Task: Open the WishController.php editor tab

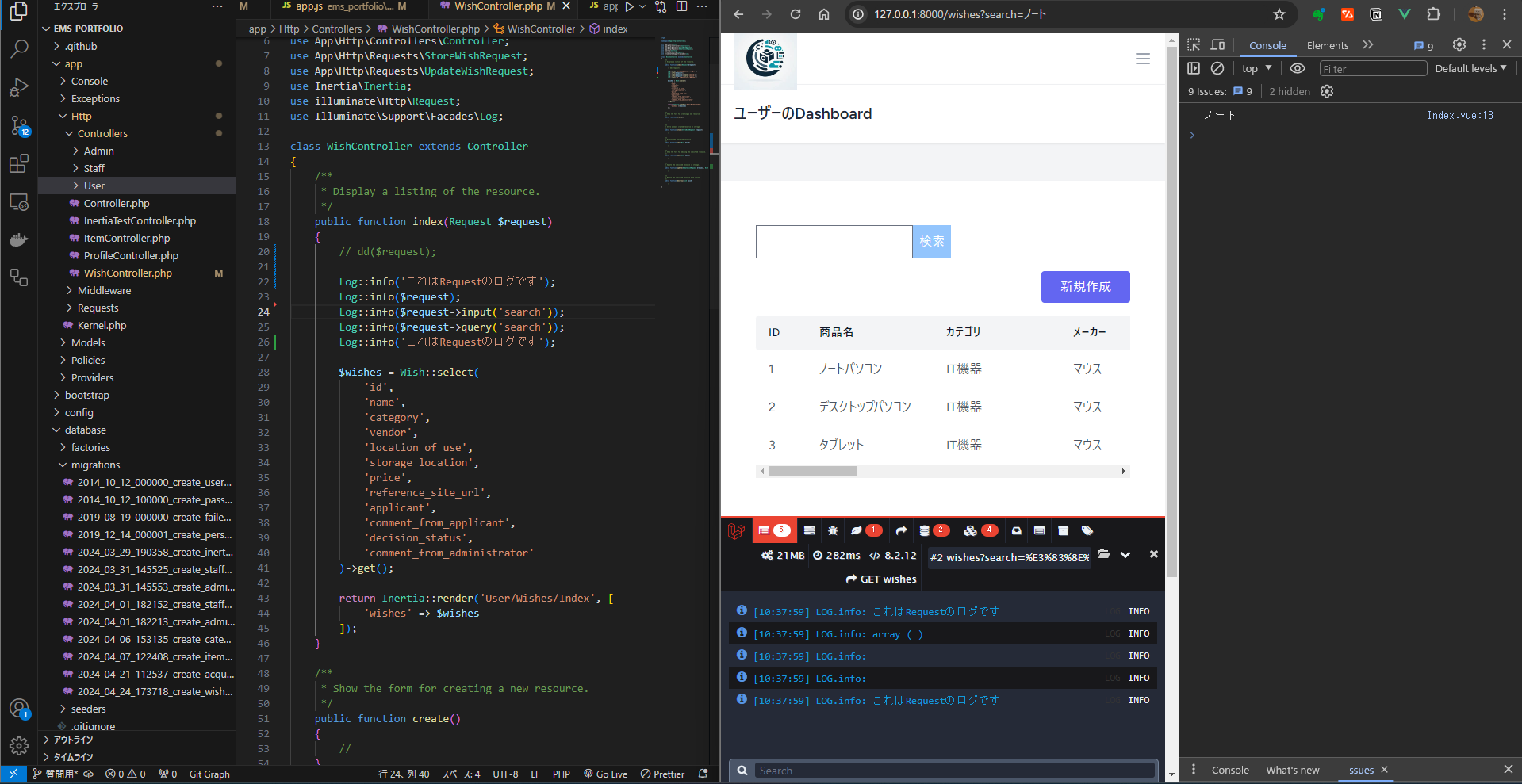Action: tap(498, 6)
